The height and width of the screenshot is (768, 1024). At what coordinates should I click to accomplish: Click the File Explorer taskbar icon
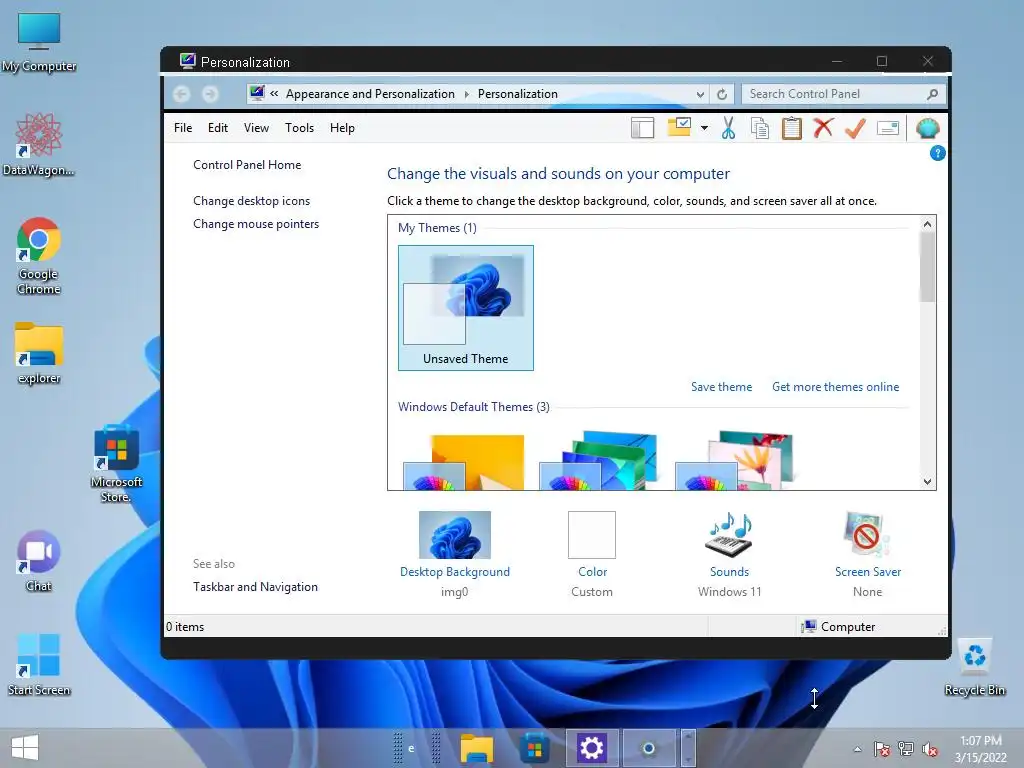(477, 748)
